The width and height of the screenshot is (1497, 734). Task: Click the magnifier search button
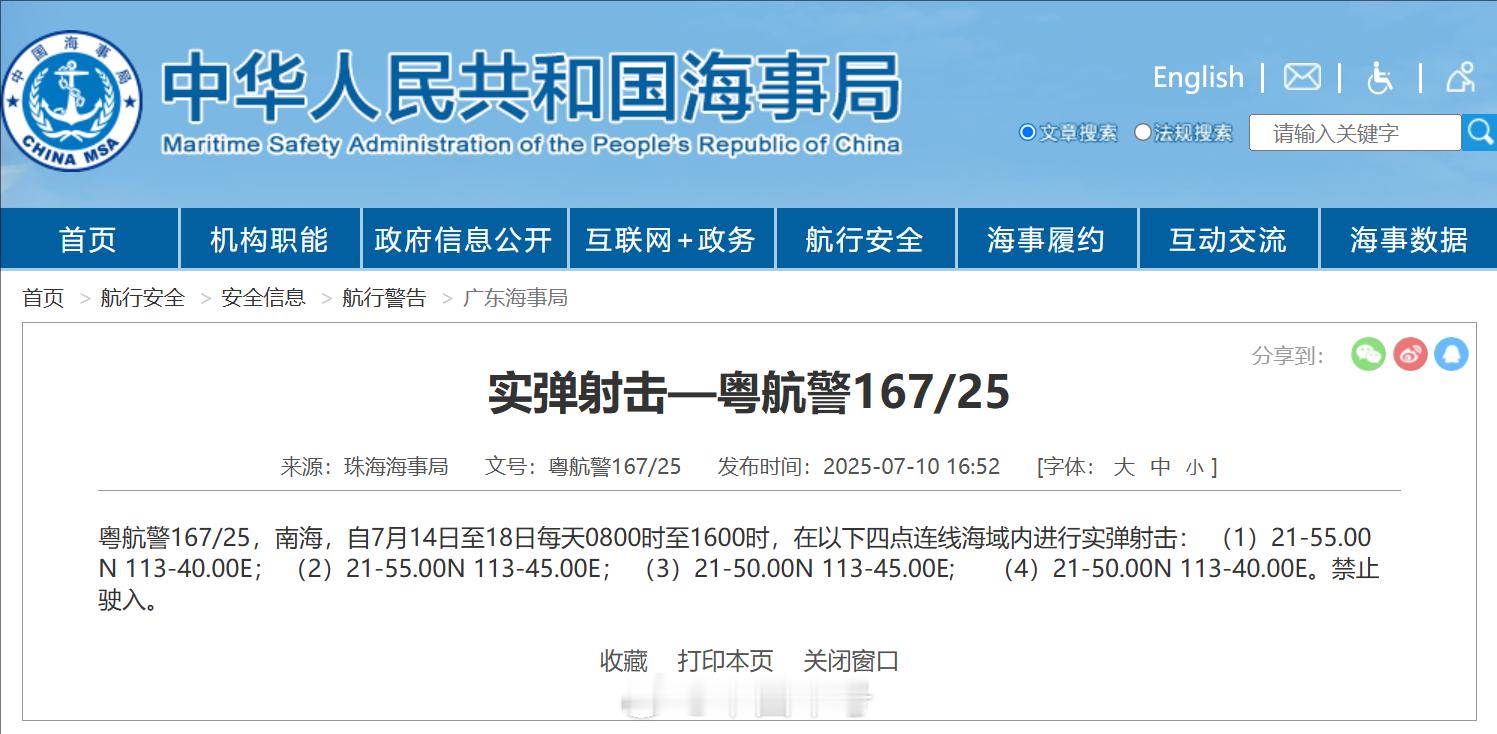tap(1479, 132)
